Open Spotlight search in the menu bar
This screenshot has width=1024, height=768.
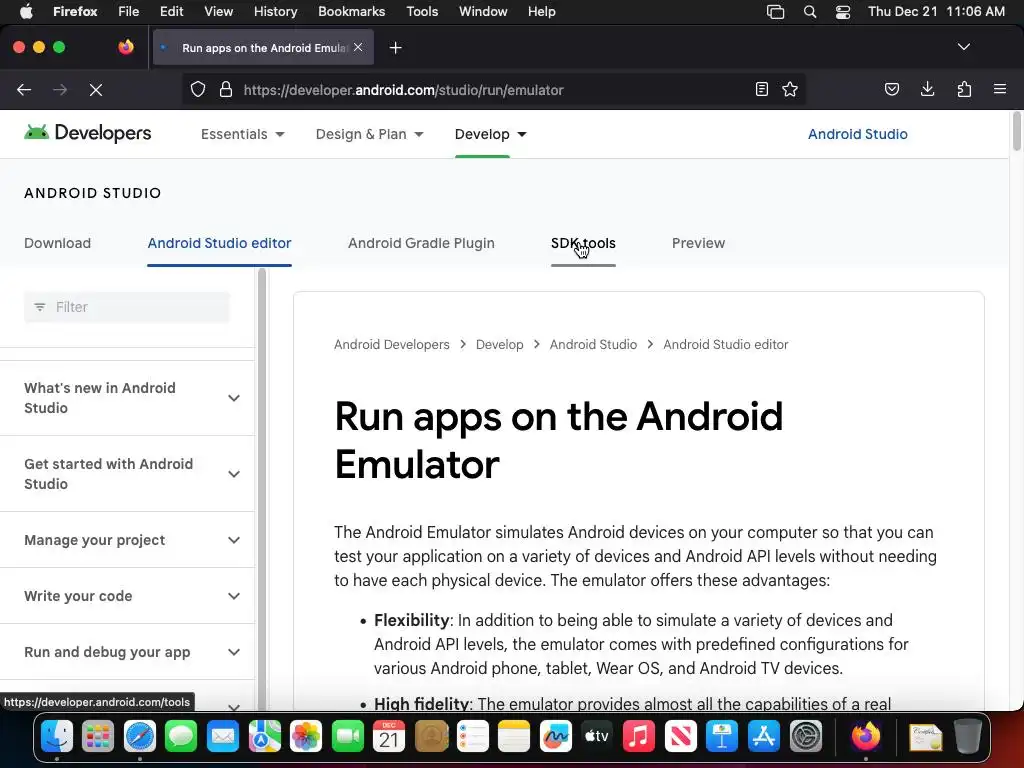coord(810,11)
